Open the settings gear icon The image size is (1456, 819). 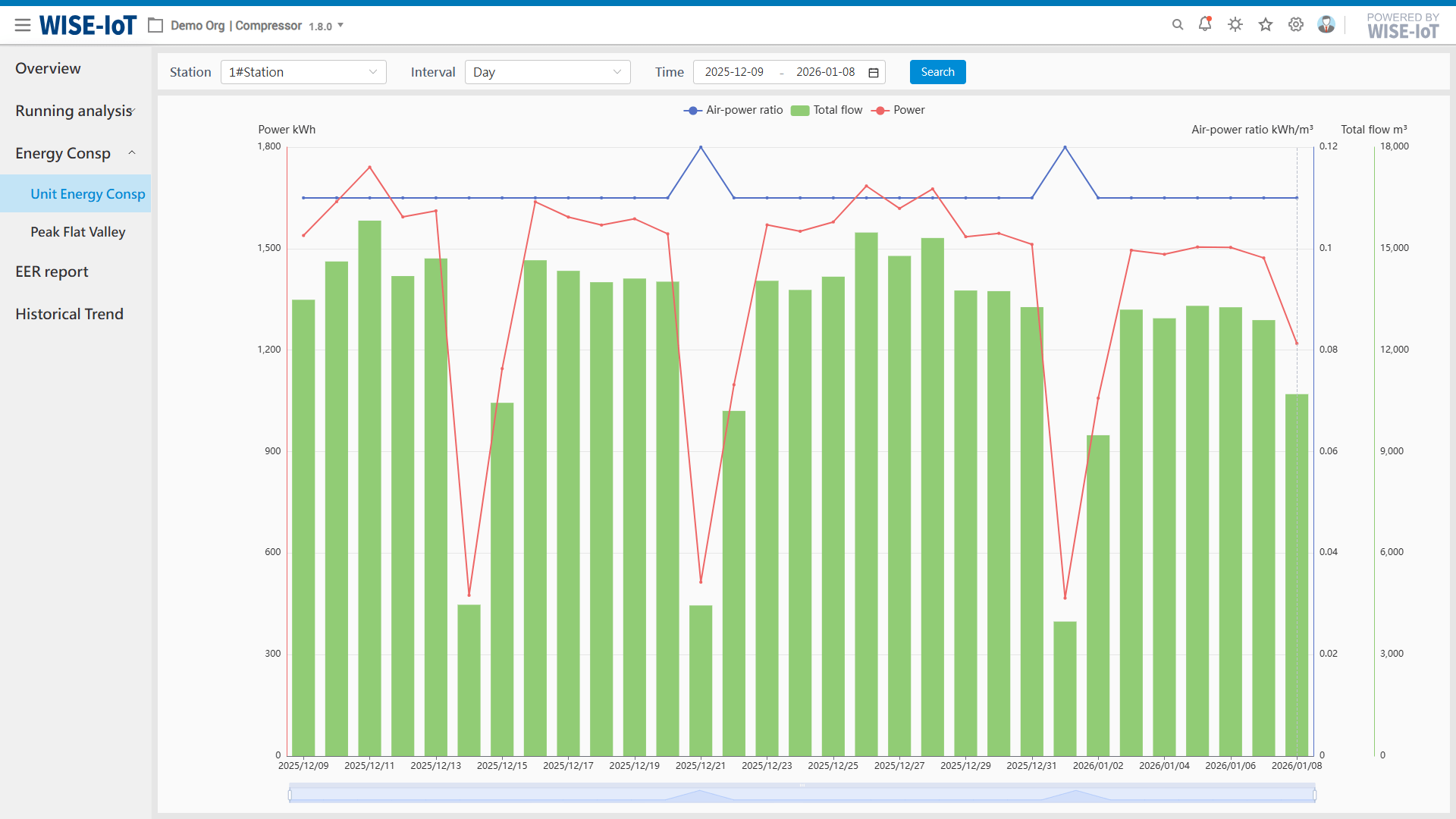[1296, 25]
